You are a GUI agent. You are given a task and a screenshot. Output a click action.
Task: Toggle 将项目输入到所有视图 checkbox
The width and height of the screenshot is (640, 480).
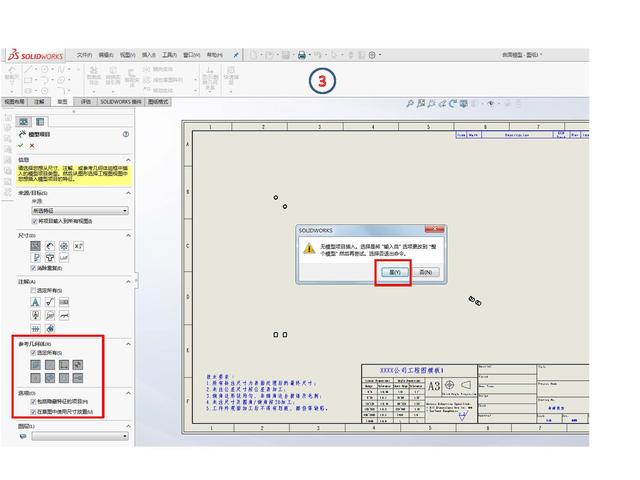point(34,221)
